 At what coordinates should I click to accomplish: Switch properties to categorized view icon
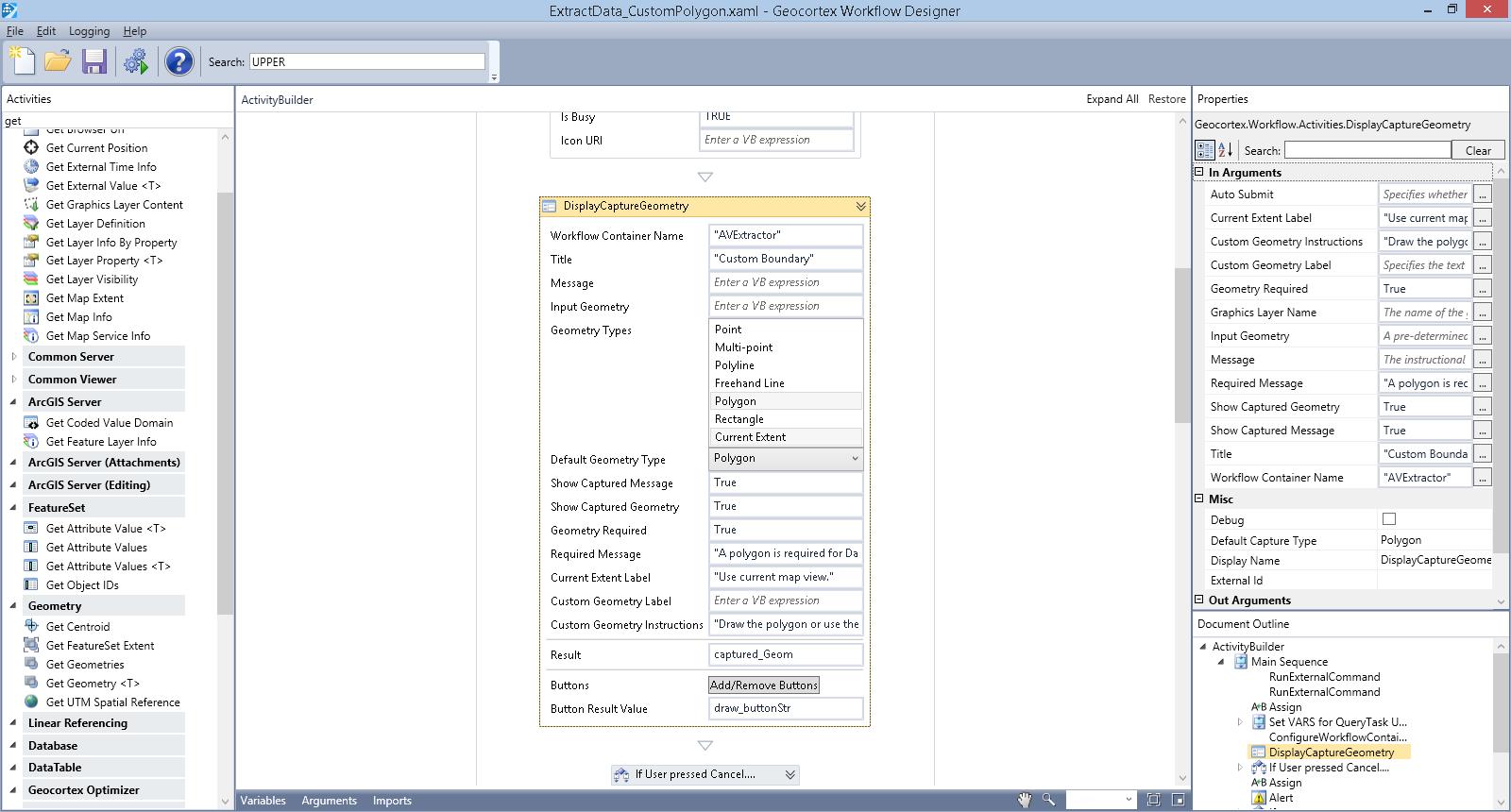(1204, 149)
